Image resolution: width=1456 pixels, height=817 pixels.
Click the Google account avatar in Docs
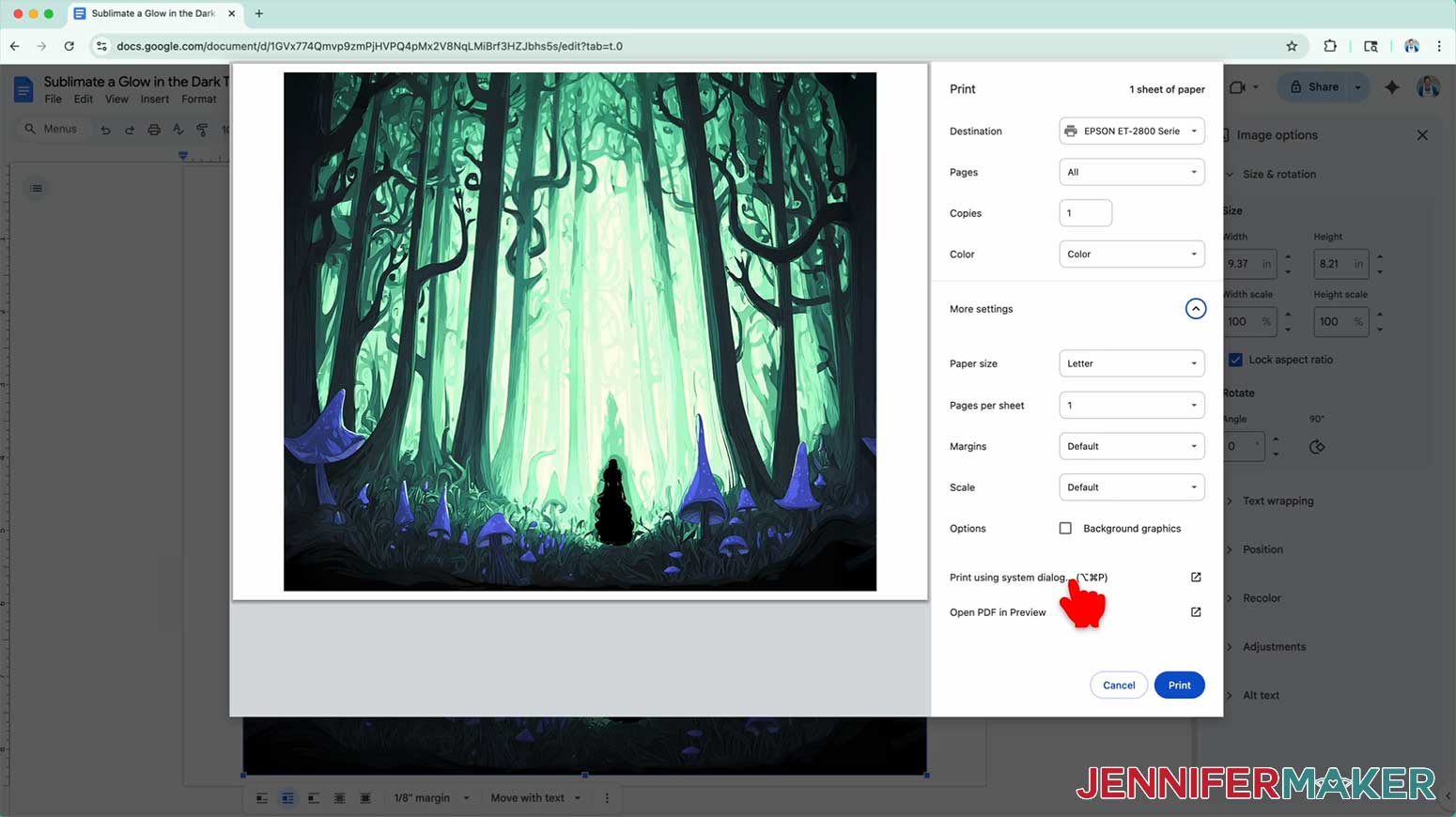[x=1428, y=87]
